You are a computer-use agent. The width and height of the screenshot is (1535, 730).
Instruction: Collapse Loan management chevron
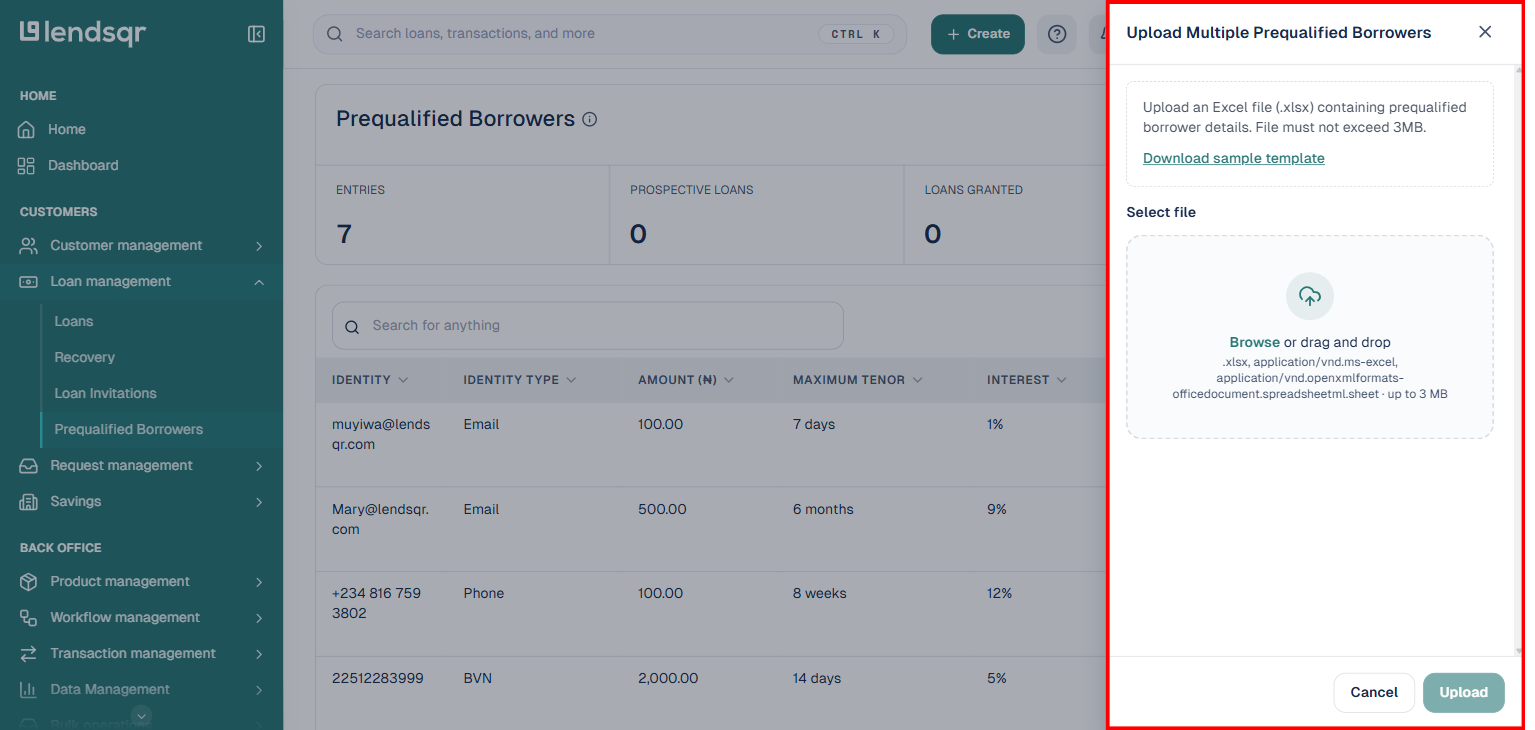(x=259, y=282)
